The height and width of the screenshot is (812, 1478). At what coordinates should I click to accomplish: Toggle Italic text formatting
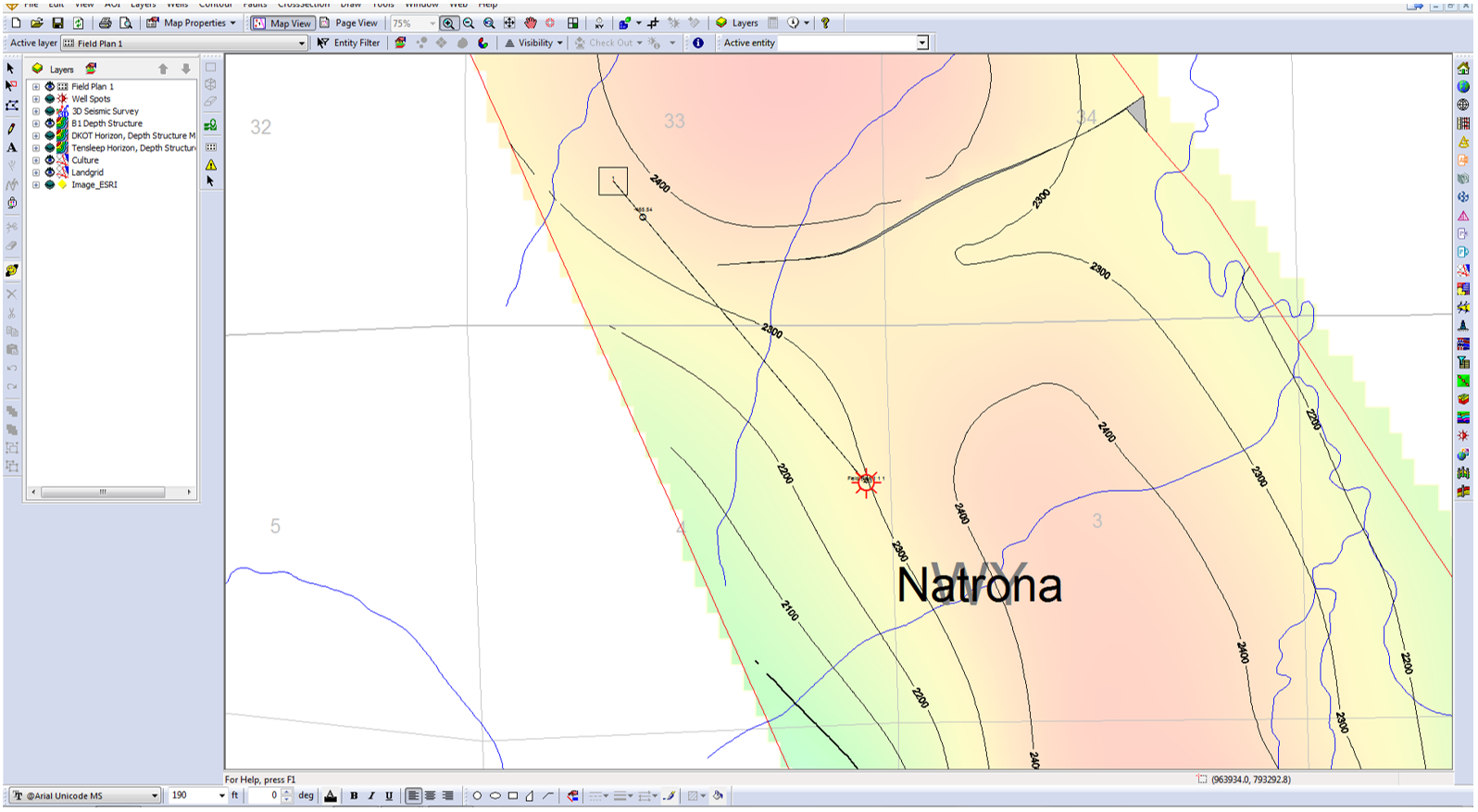click(x=371, y=795)
